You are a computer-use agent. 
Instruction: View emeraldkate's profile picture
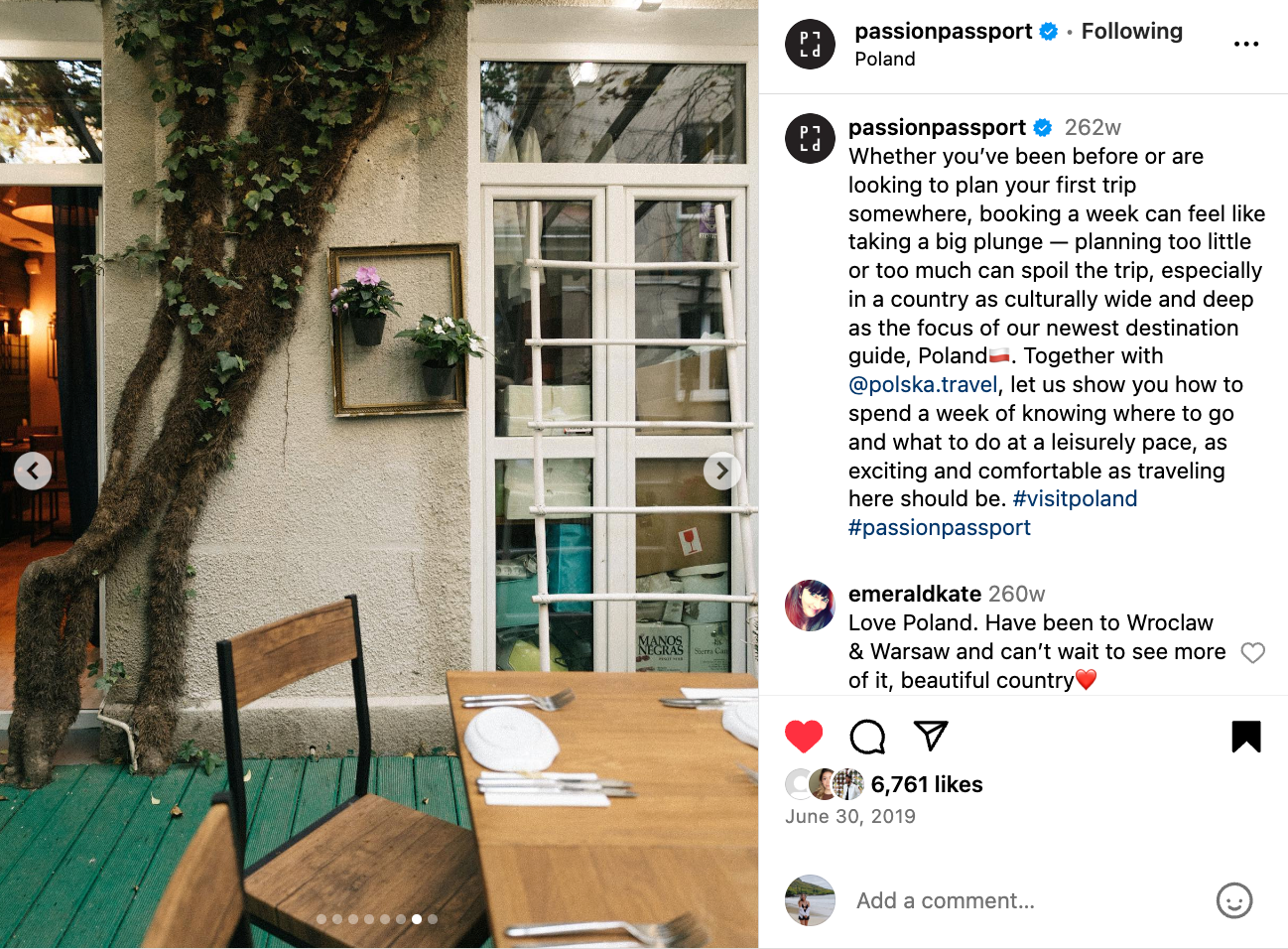(810, 606)
